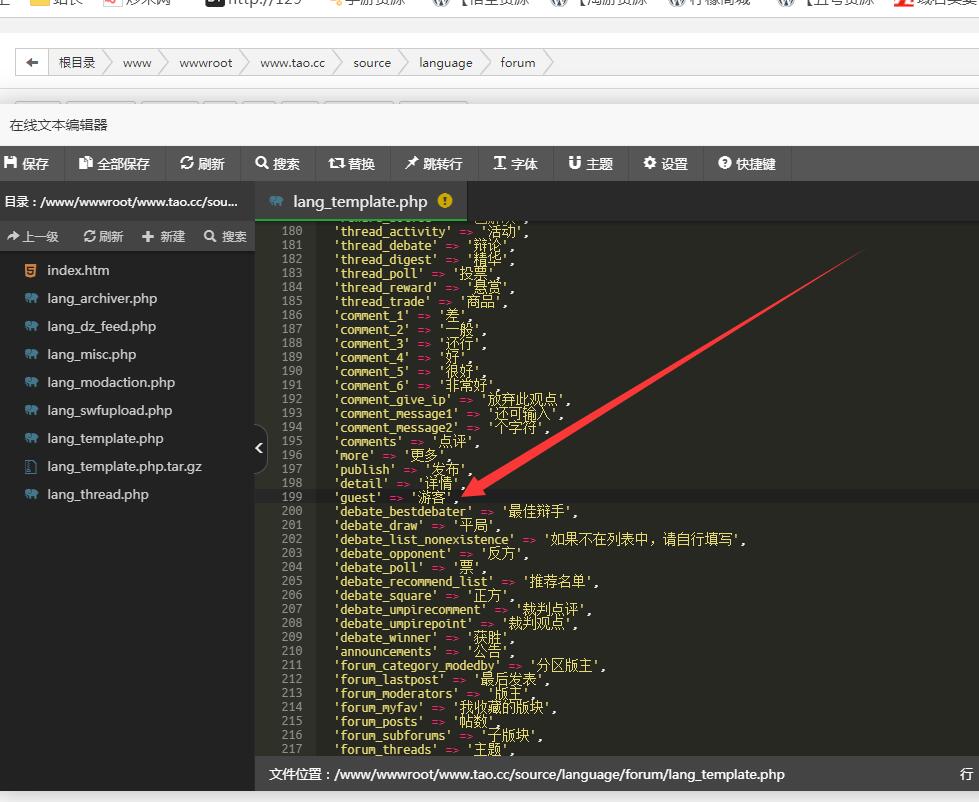Click the Save (保存) toolbar button
The width and height of the screenshot is (979, 802).
coord(27,164)
